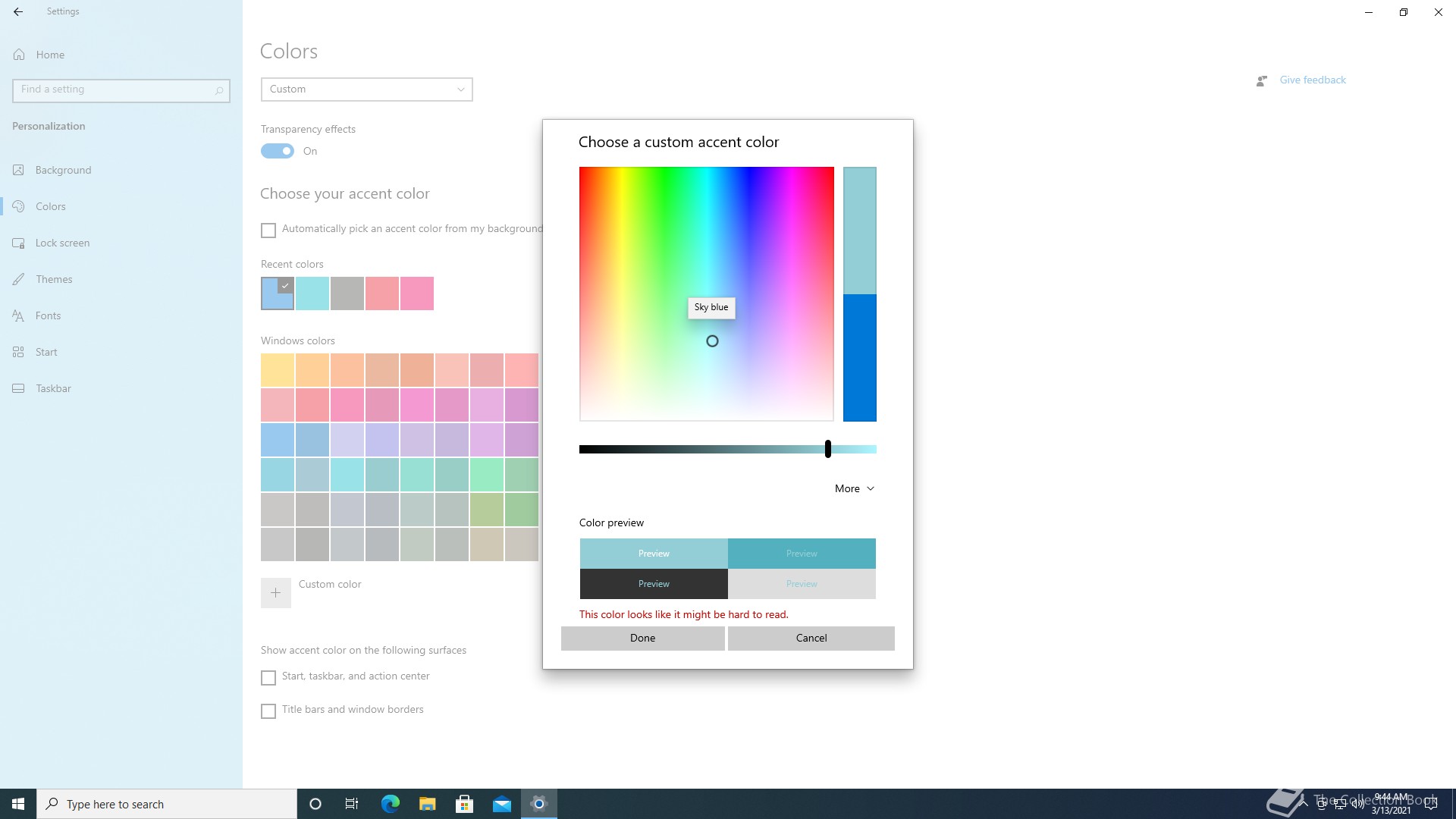Open Microsoft Edge from the taskbar
Viewport: 1456px width, 819px height.
390,804
